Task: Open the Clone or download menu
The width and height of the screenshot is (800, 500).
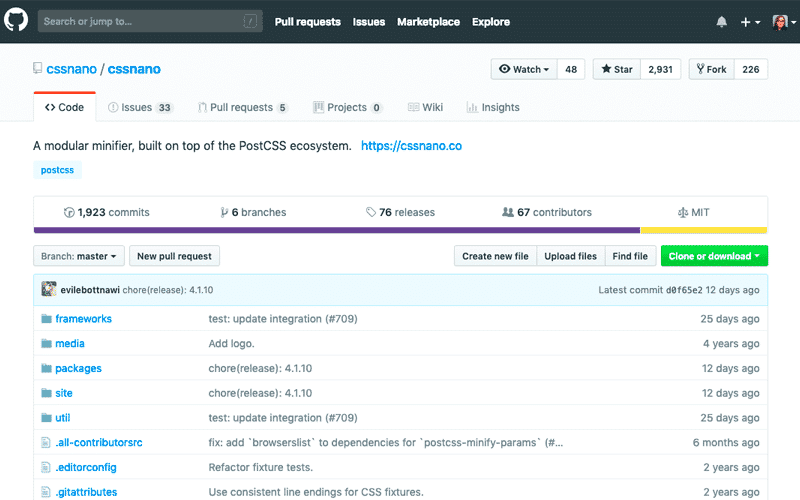Action: point(714,256)
